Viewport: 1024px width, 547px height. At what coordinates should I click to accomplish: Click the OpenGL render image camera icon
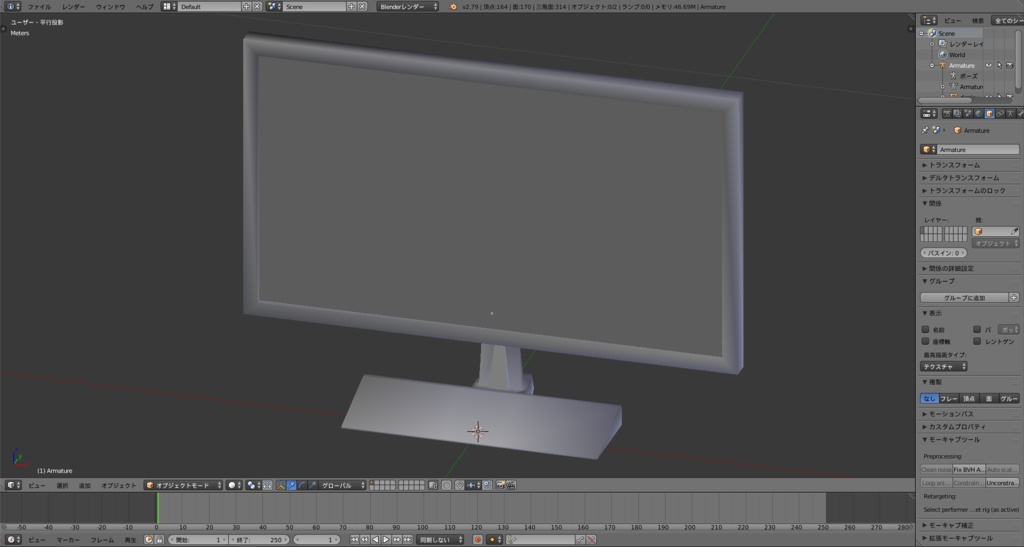pos(500,485)
